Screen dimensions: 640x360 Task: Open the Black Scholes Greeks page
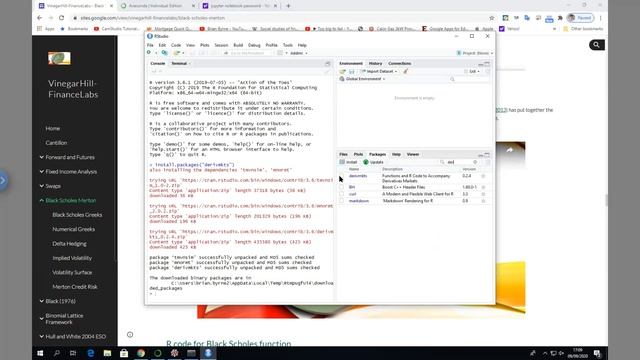[77, 215]
